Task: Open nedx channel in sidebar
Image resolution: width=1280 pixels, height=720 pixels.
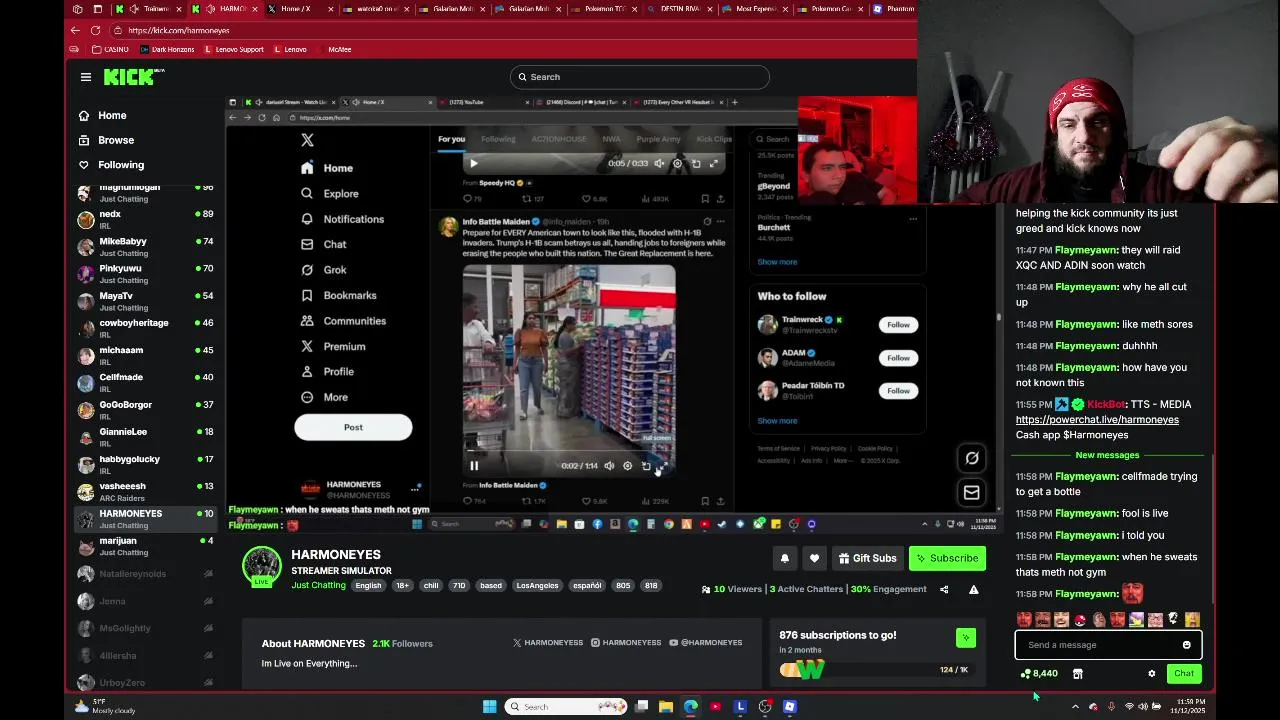Action: tap(146, 219)
